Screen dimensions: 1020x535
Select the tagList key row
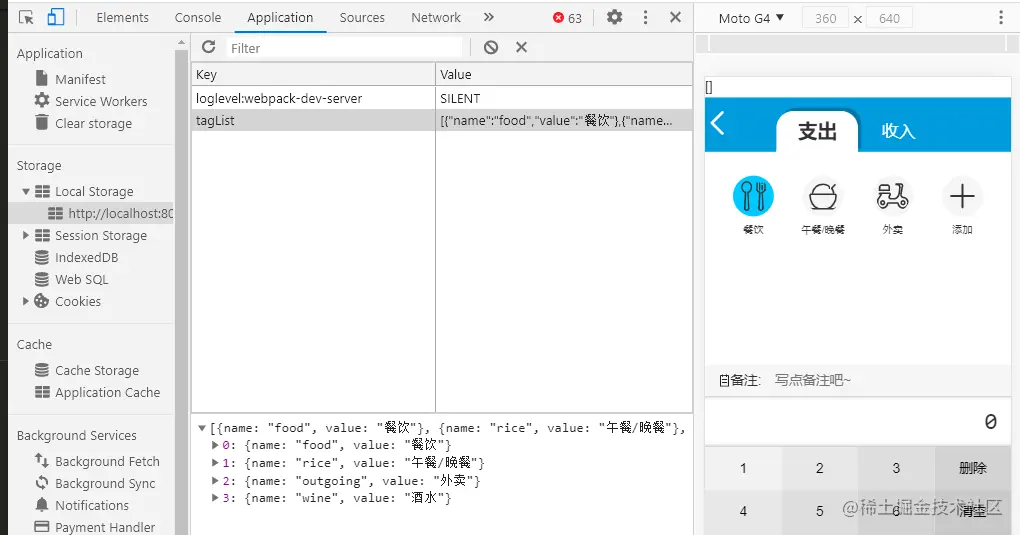pos(313,120)
